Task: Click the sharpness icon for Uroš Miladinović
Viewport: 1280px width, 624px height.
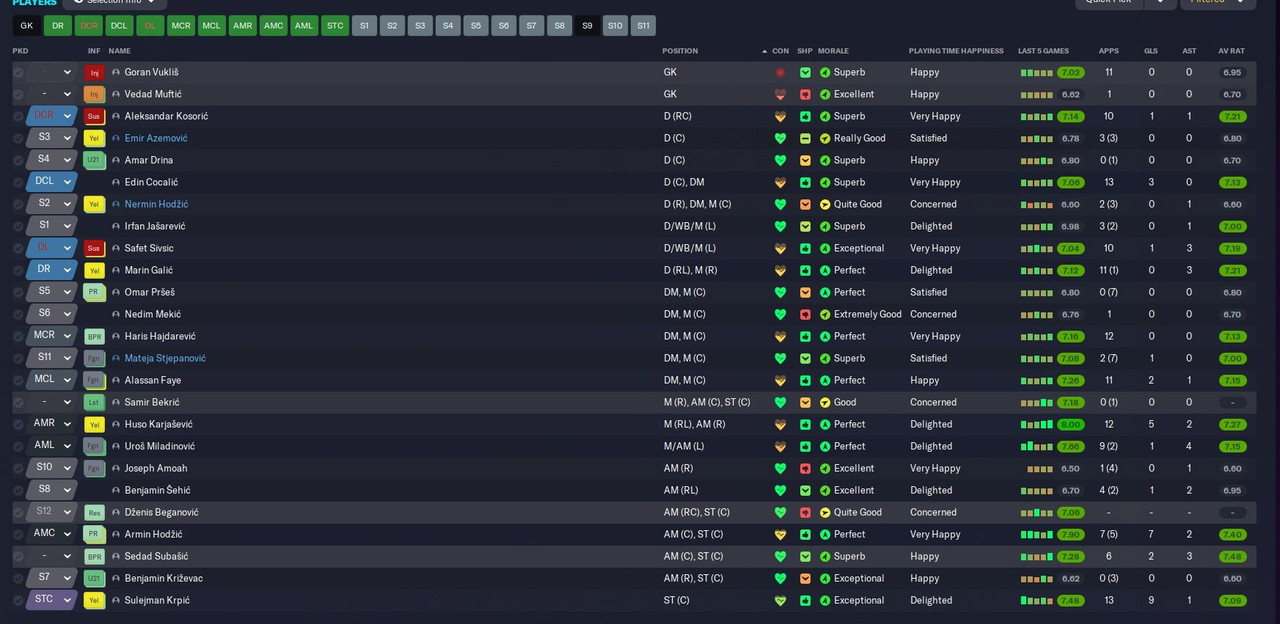Action: click(805, 446)
